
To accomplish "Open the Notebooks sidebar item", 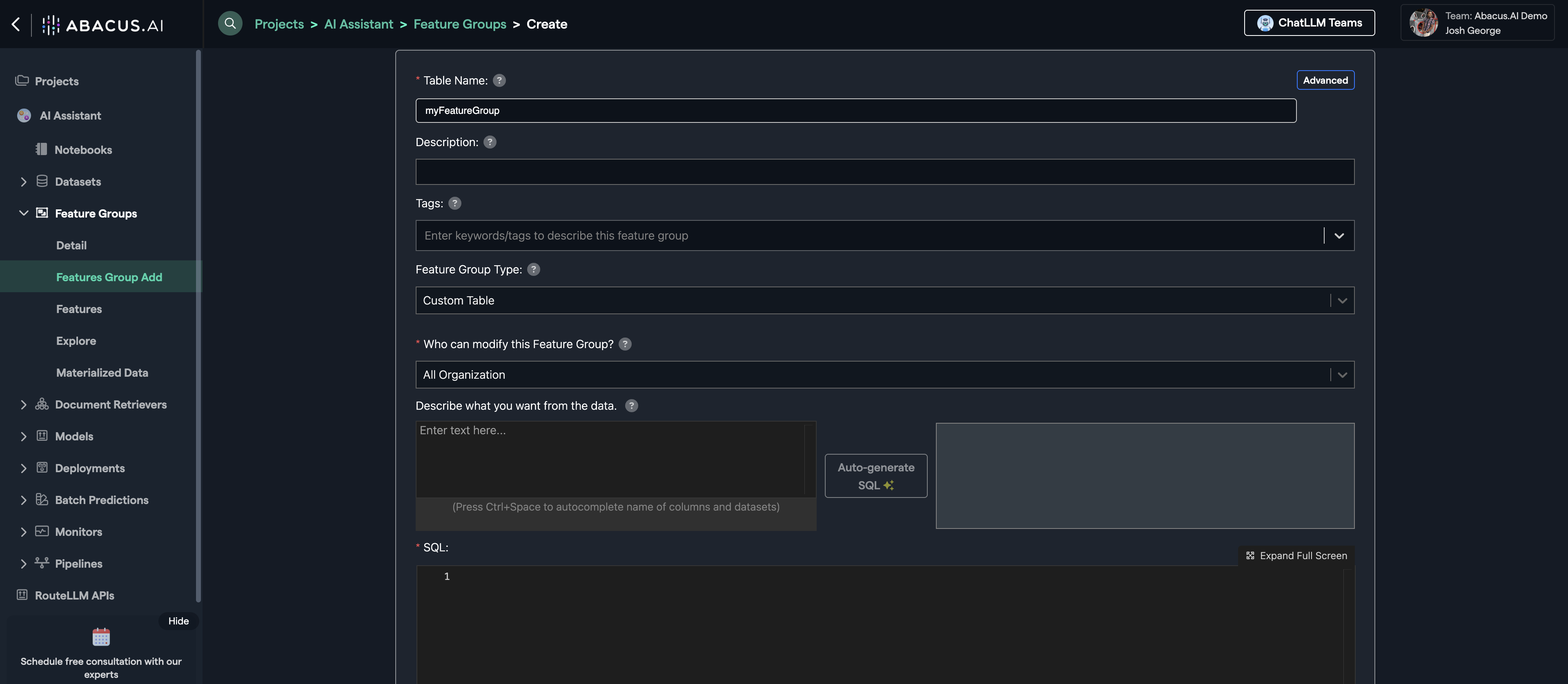I will pyautogui.click(x=83, y=150).
